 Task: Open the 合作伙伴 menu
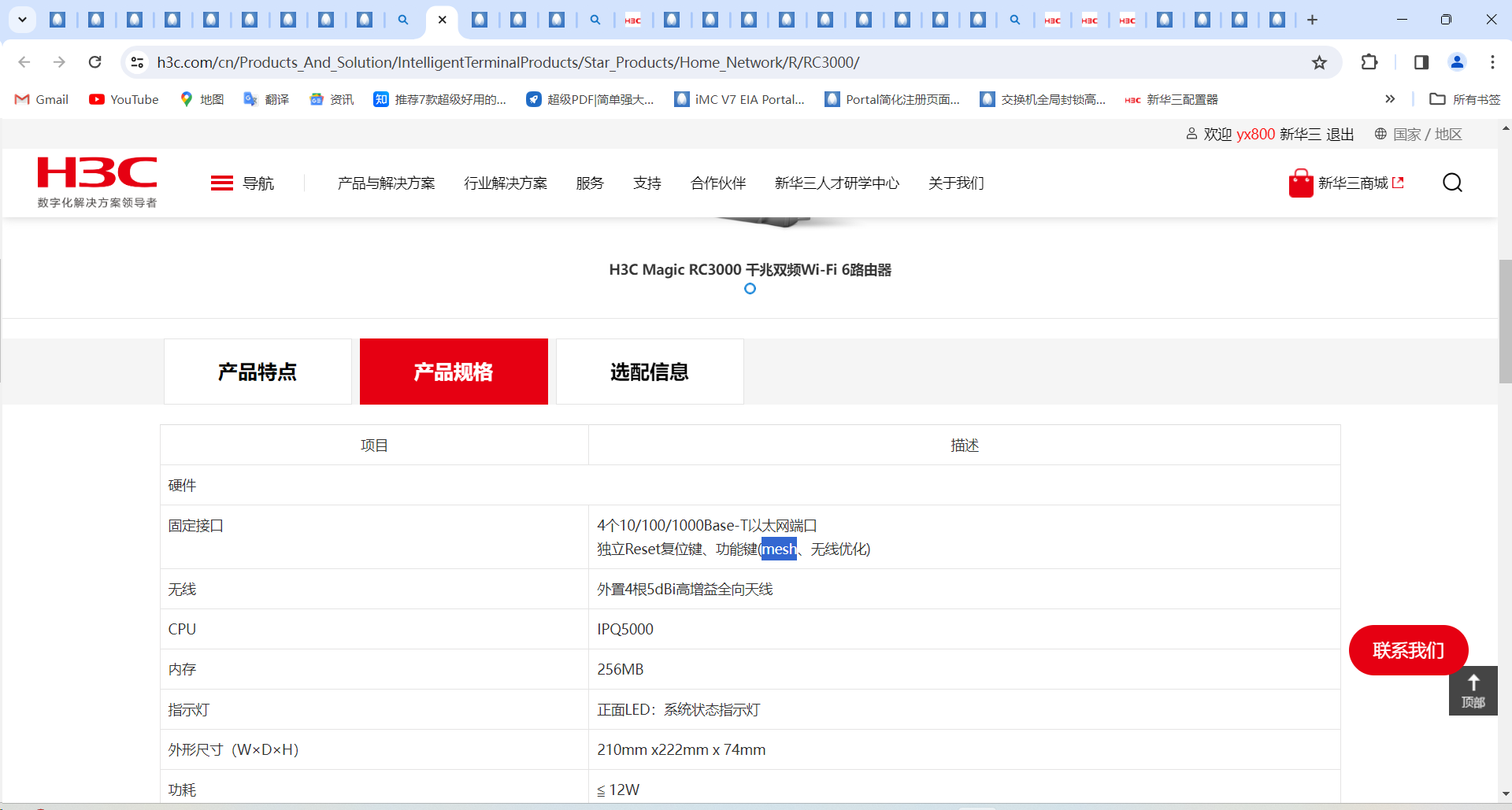pos(718,183)
